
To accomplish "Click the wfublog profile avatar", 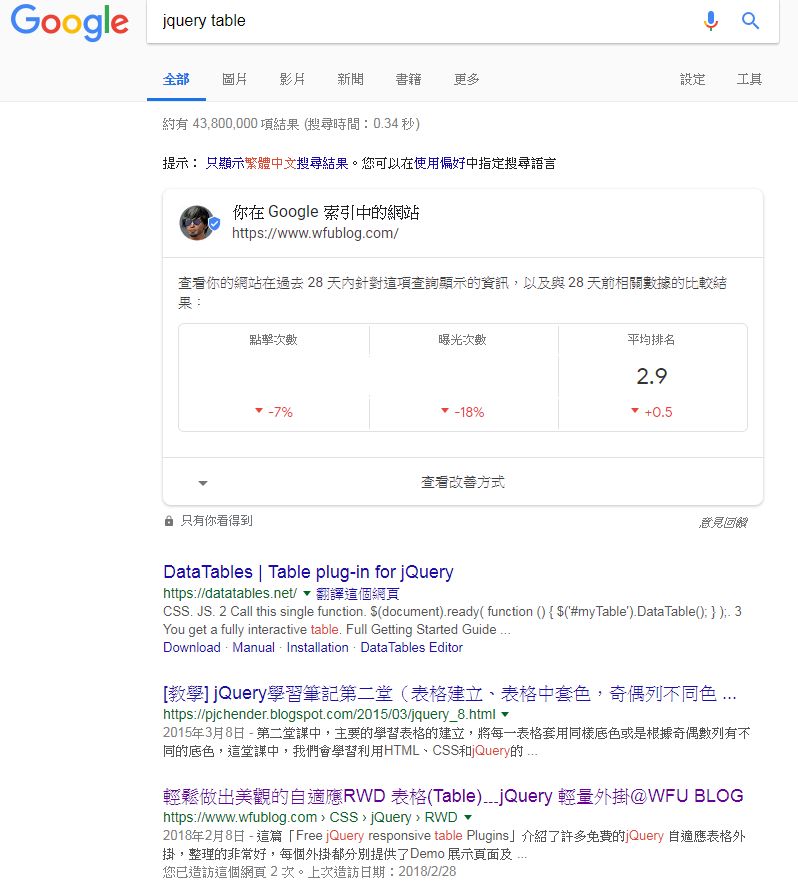I will 197,222.
